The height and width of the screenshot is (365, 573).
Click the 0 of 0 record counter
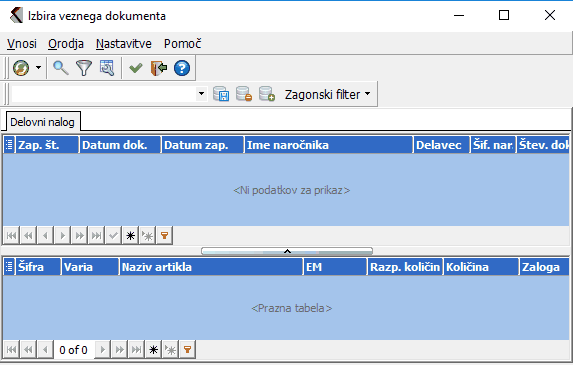click(x=73, y=350)
